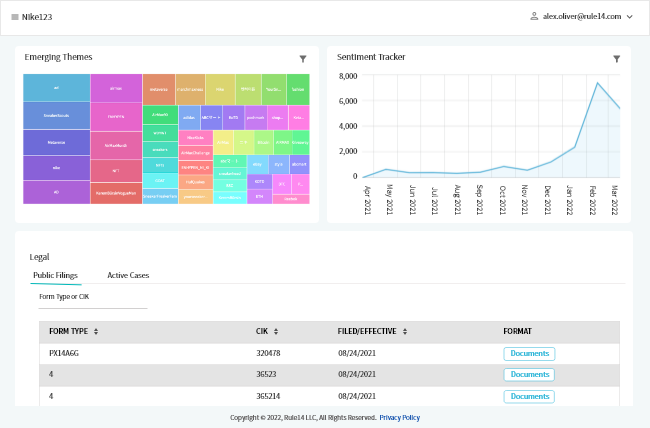Open Documents for the PX14A6G filing
This screenshot has width=650, height=428.
click(529, 353)
